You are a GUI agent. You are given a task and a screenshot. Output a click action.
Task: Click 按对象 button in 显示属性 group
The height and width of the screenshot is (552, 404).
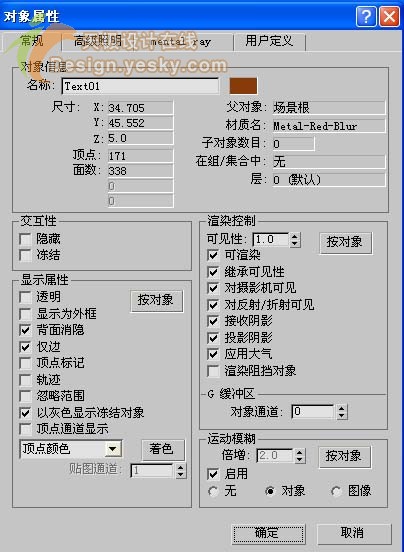(157, 301)
